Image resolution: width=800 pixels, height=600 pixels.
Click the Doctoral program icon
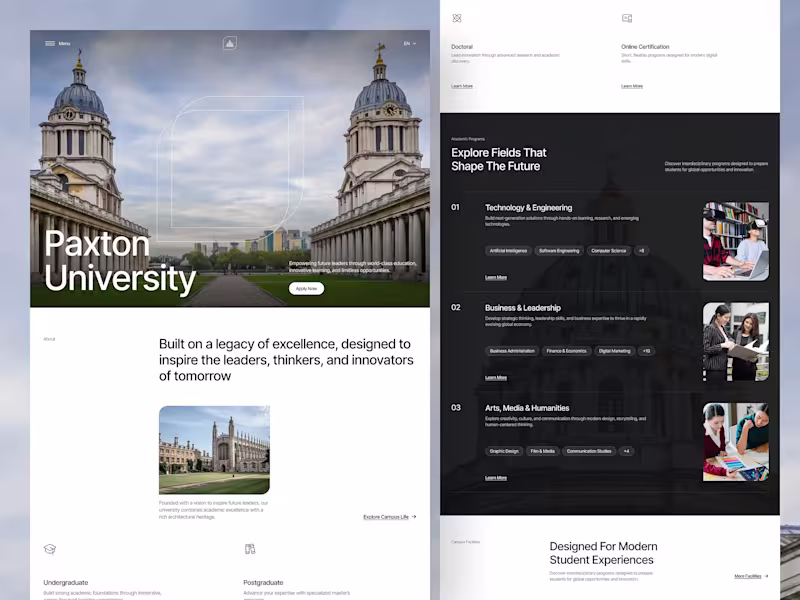[x=457, y=18]
